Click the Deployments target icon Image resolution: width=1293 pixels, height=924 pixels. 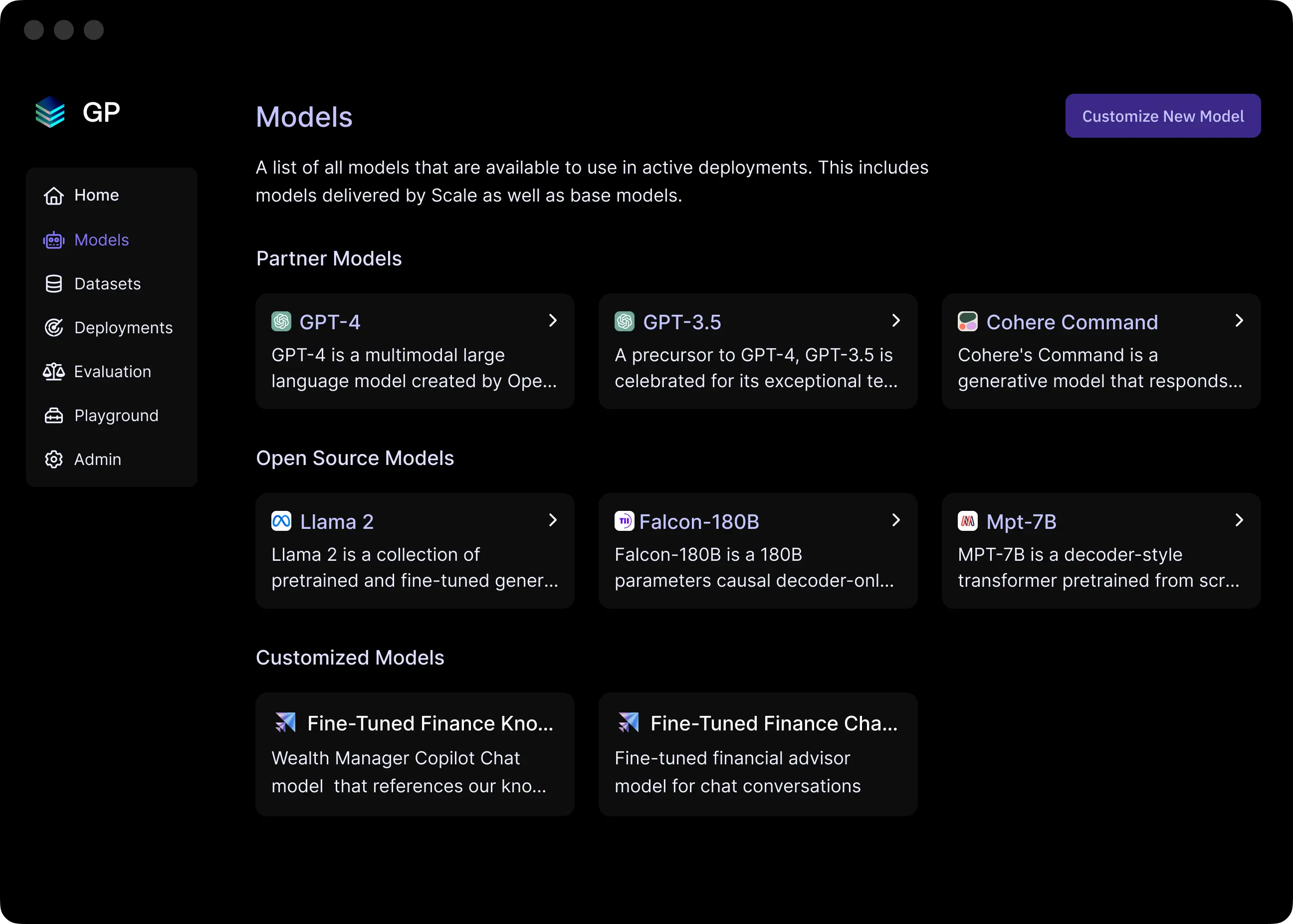click(x=53, y=328)
